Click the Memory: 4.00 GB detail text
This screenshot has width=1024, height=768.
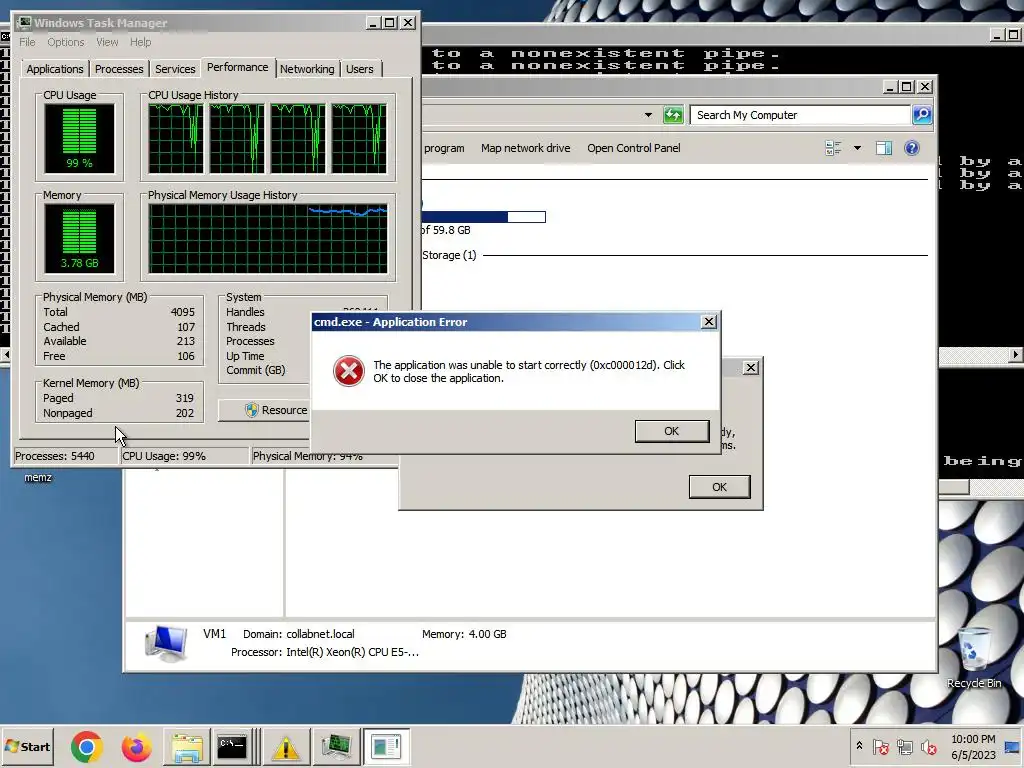coord(464,634)
